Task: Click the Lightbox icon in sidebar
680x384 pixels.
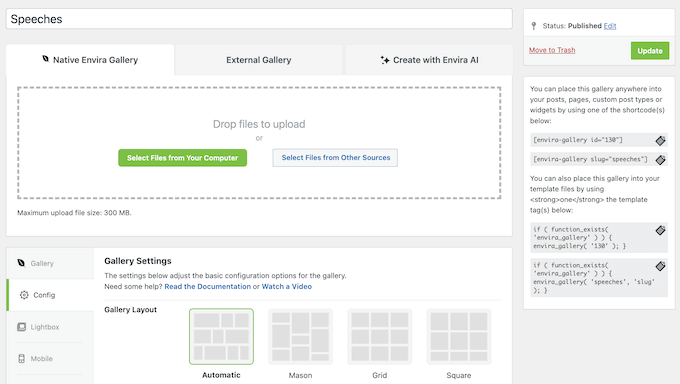Action: tap(21, 327)
